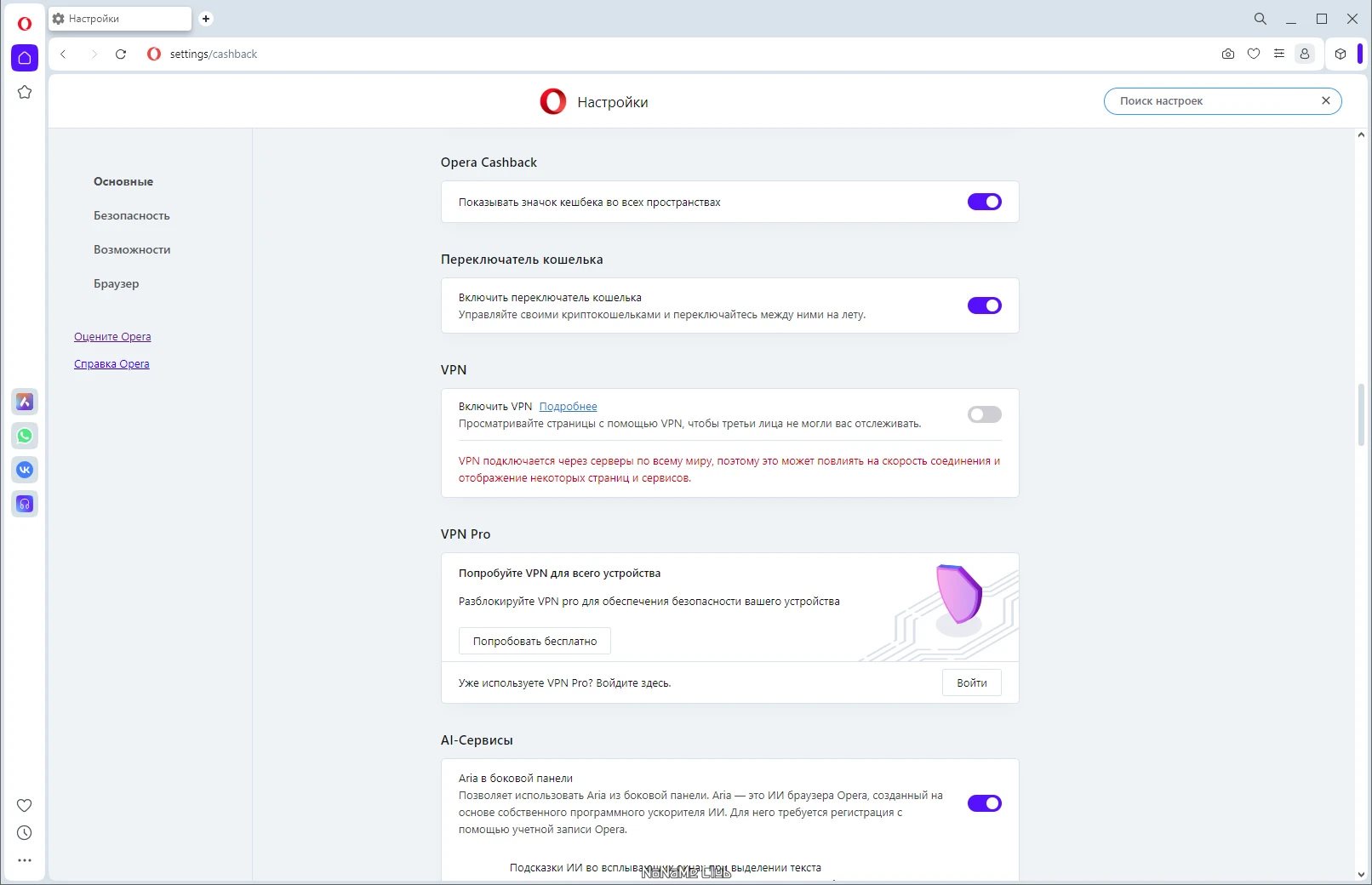Take a snapshot with the camera icon
The height and width of the screenshot is (885, 1372).
tap(1227, 54)
